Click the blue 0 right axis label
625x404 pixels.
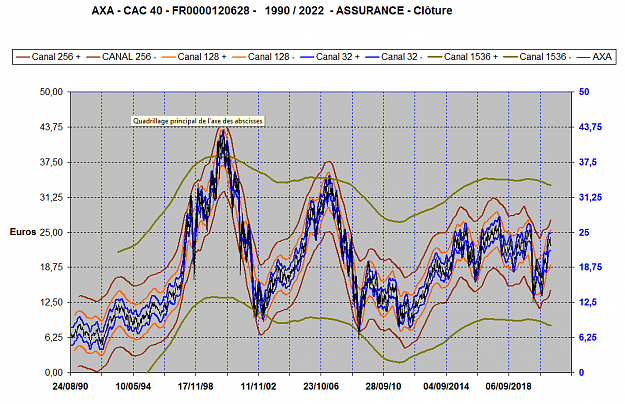(582, 373)
